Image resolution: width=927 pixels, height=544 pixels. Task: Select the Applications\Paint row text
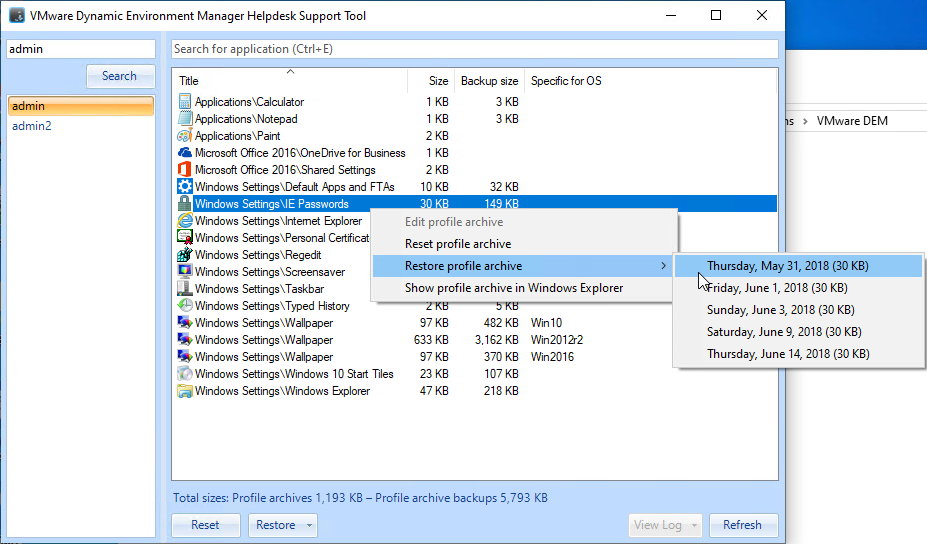pyautogui.click(x=238, y=136)
